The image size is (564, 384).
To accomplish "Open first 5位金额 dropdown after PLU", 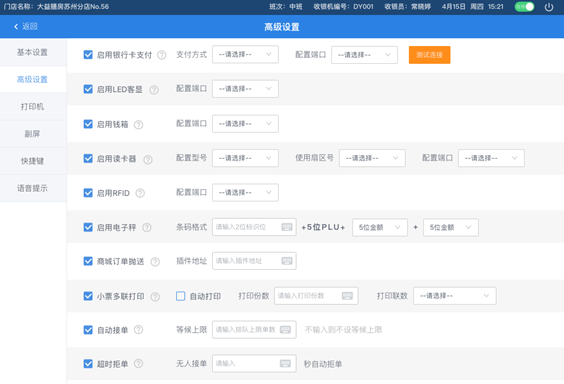I will coord(380,227).
